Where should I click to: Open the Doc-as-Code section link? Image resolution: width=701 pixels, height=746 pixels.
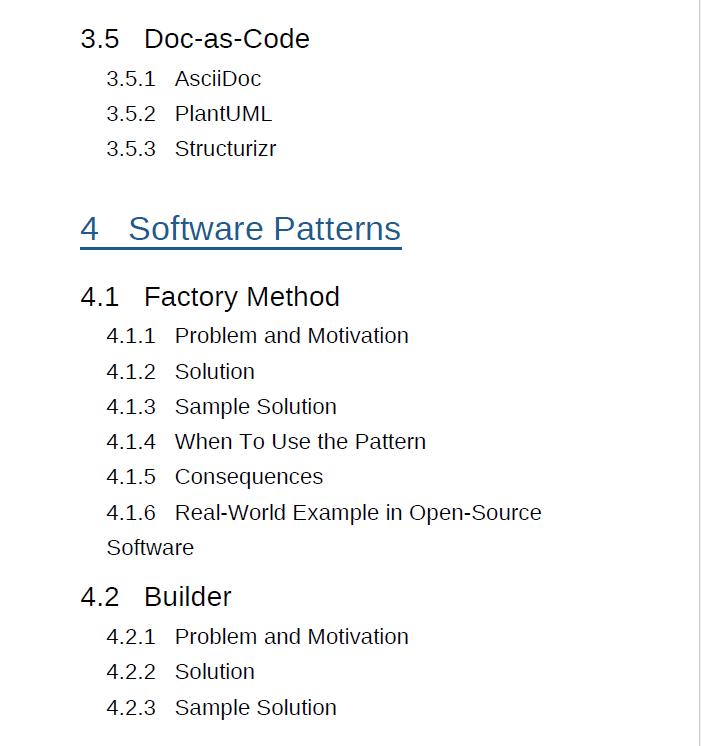[226, 39]
